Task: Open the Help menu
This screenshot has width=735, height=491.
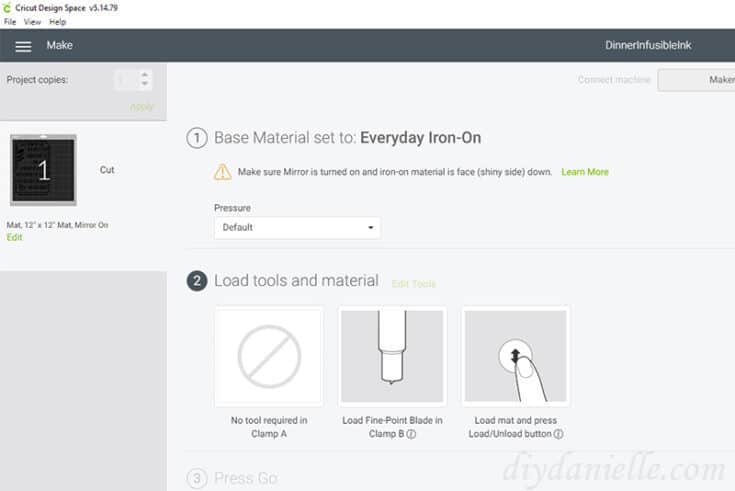Action: 57,22
